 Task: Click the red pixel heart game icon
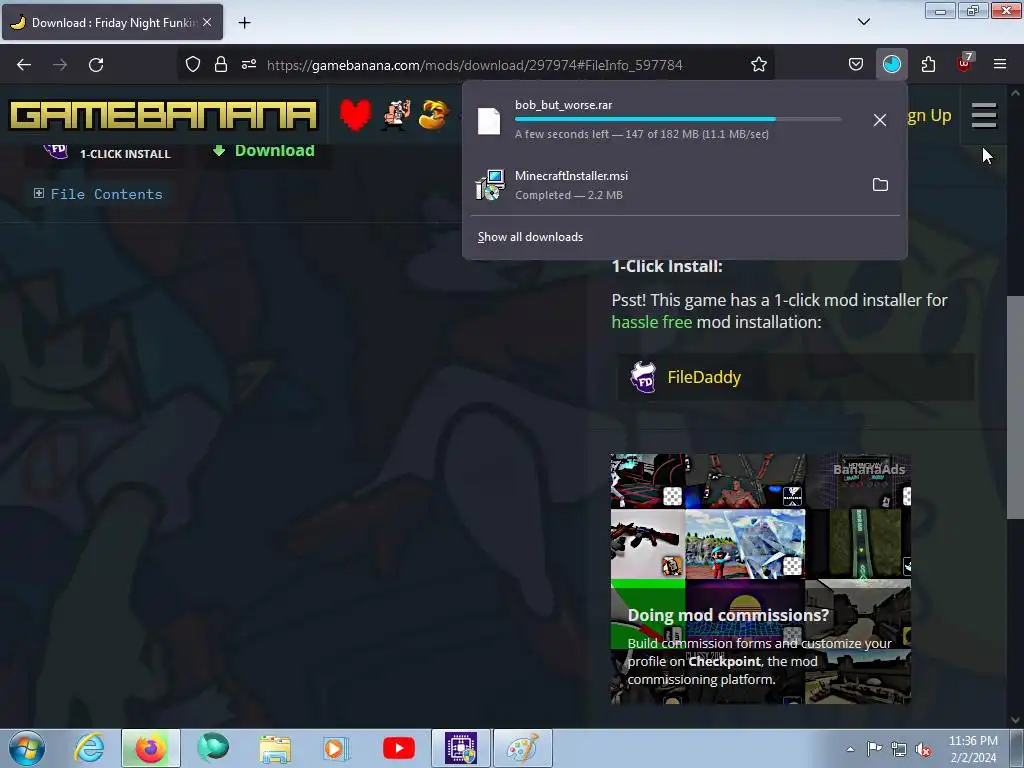[x=355, y=115]
